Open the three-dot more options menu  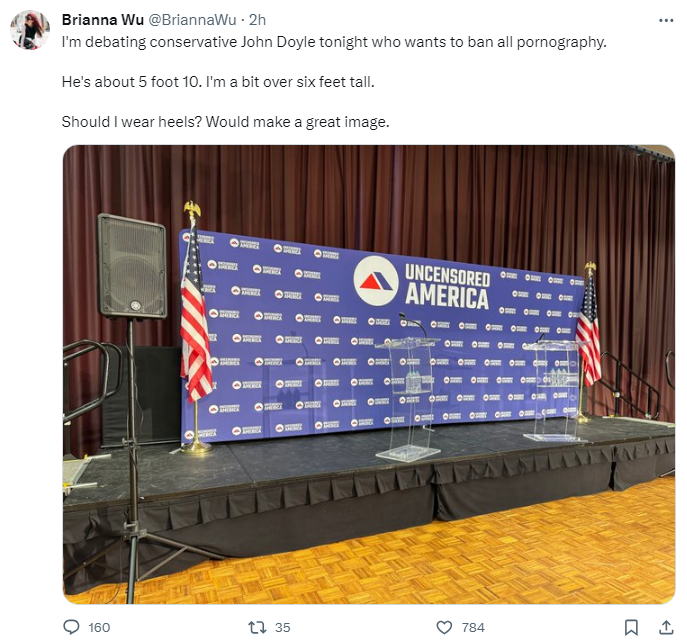click(x=666, y=20)
